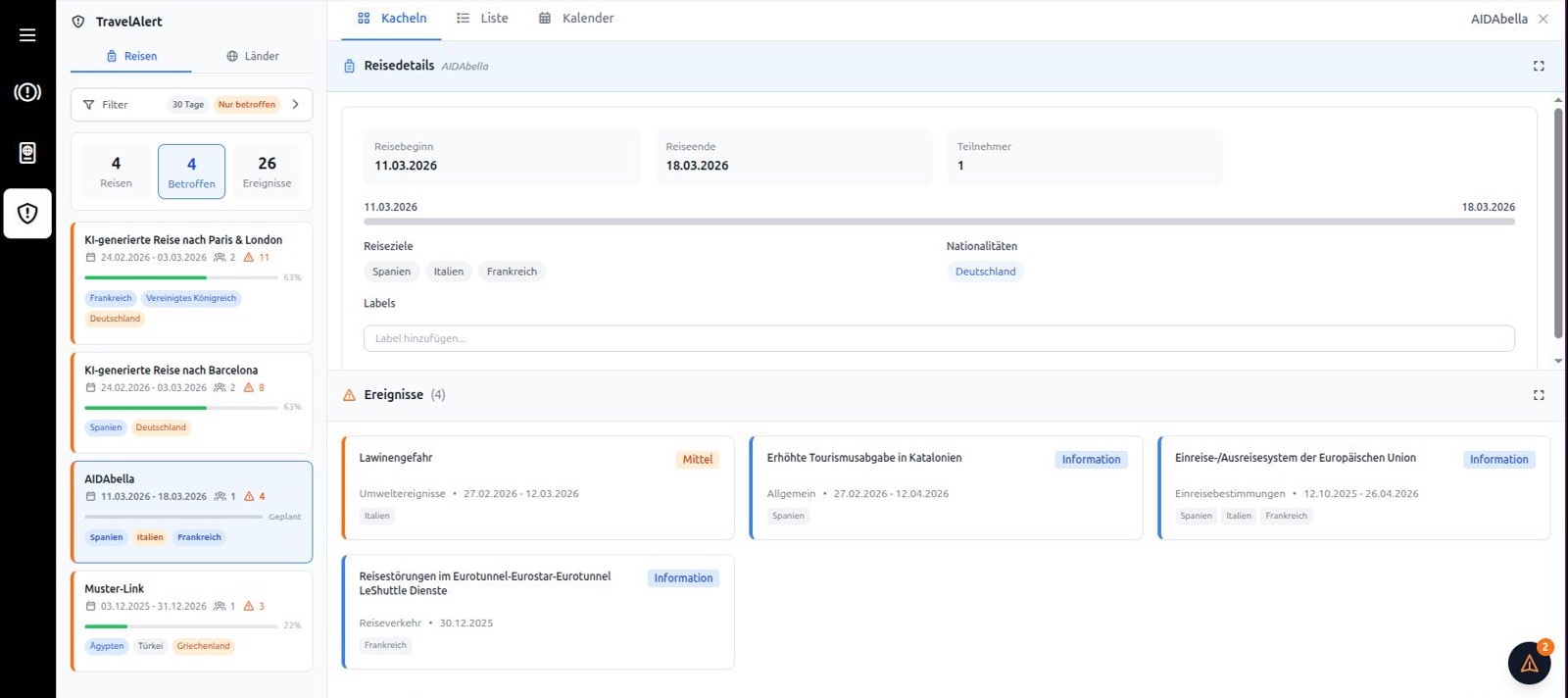Click the 'Label hinzufügen' input field
Image resolution: width=1568 pixels, height=698 pixels.
(939, 338)
